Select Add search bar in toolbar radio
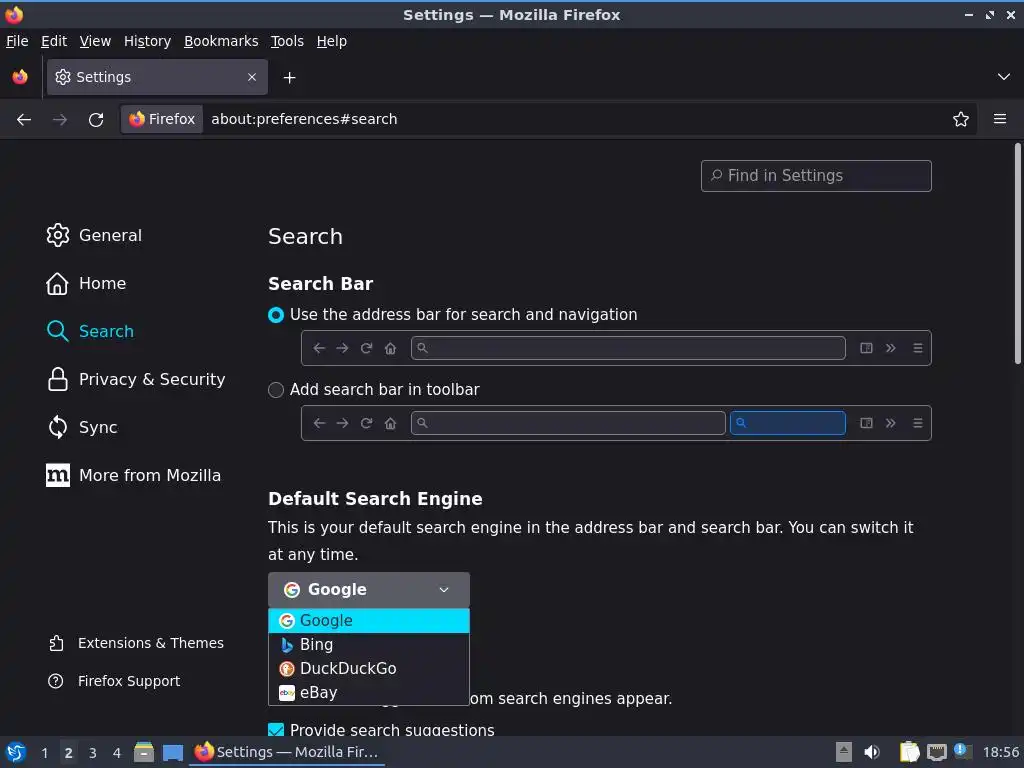This screenshot has width=1024, height=768. (276, 390)
